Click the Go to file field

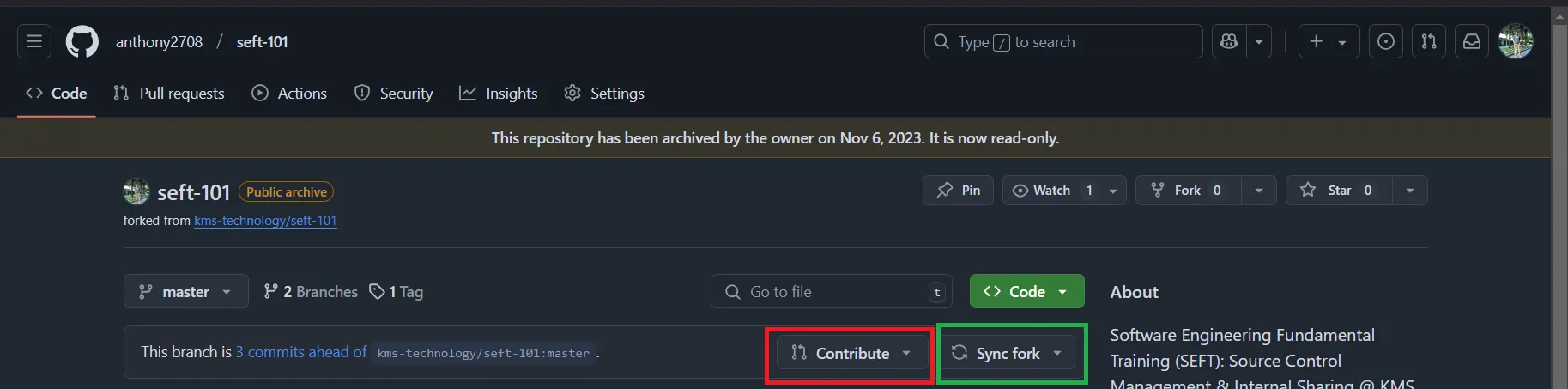pyautogui.click(x=831, y=291)
